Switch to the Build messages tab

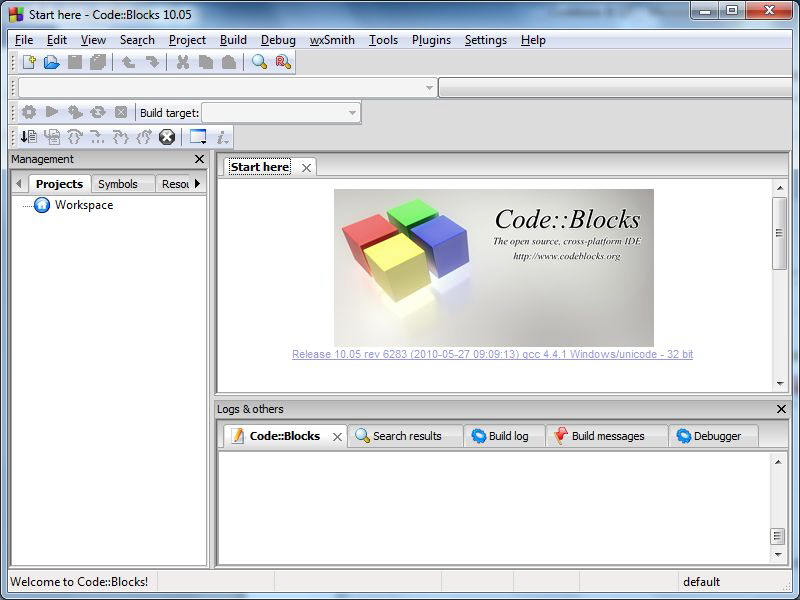point(608,436)
